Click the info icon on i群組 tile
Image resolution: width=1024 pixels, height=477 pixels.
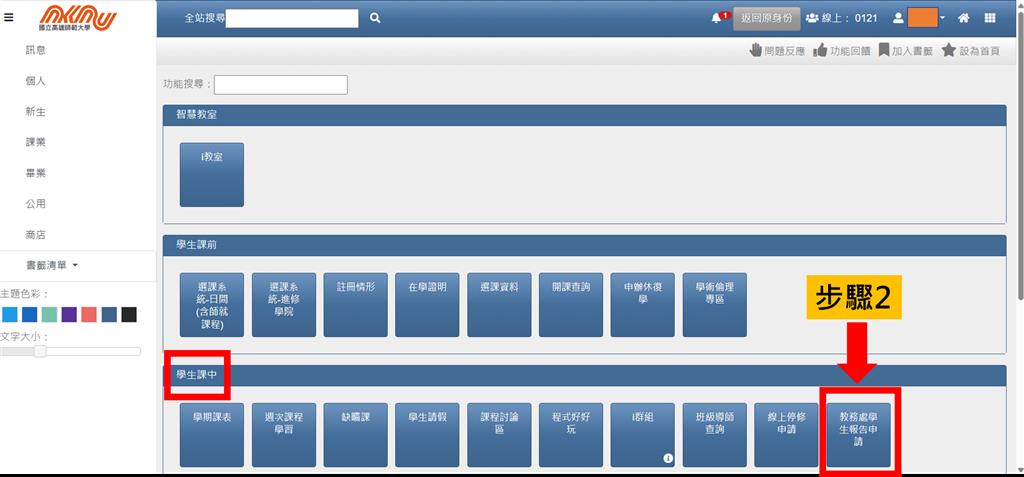[x=668, y=459]
